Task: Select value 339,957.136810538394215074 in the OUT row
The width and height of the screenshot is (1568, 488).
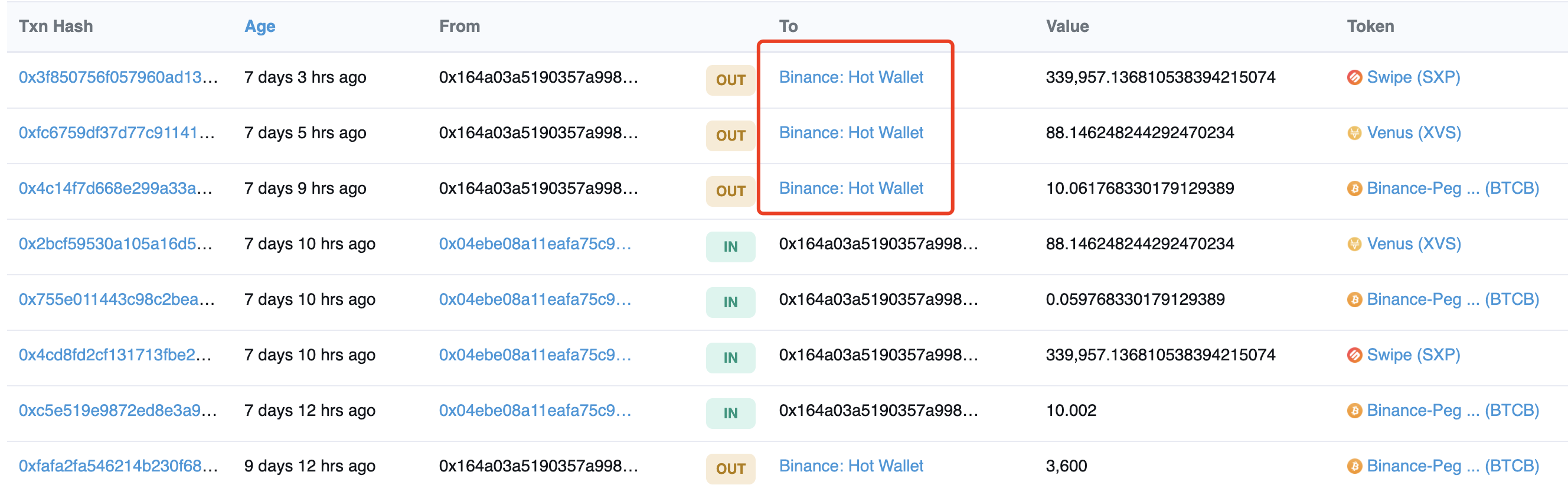Action: pos(1160,77)
